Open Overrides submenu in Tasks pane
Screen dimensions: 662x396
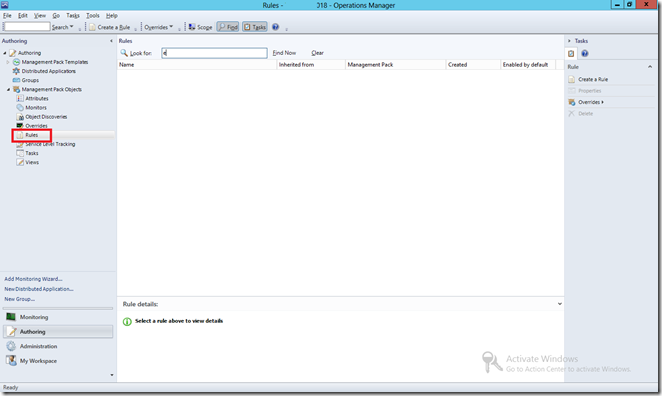click(x=591, y=102)
